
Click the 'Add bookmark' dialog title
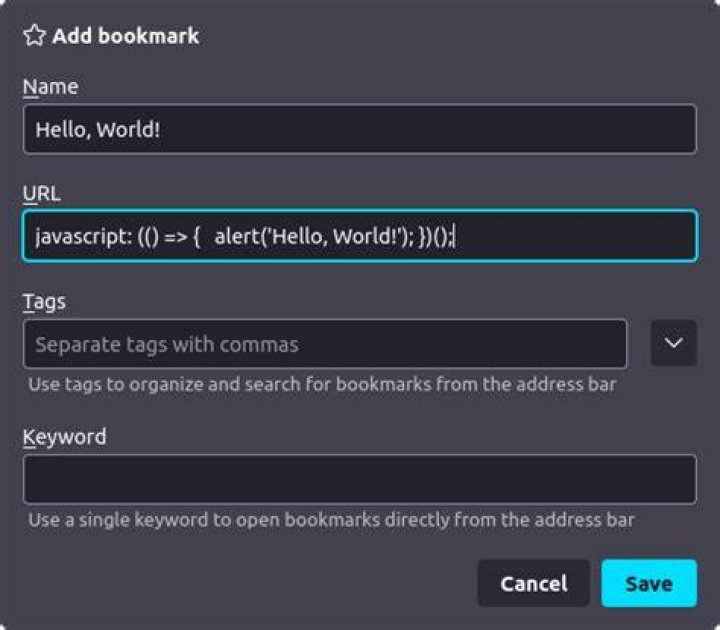[x=126, y=36]
